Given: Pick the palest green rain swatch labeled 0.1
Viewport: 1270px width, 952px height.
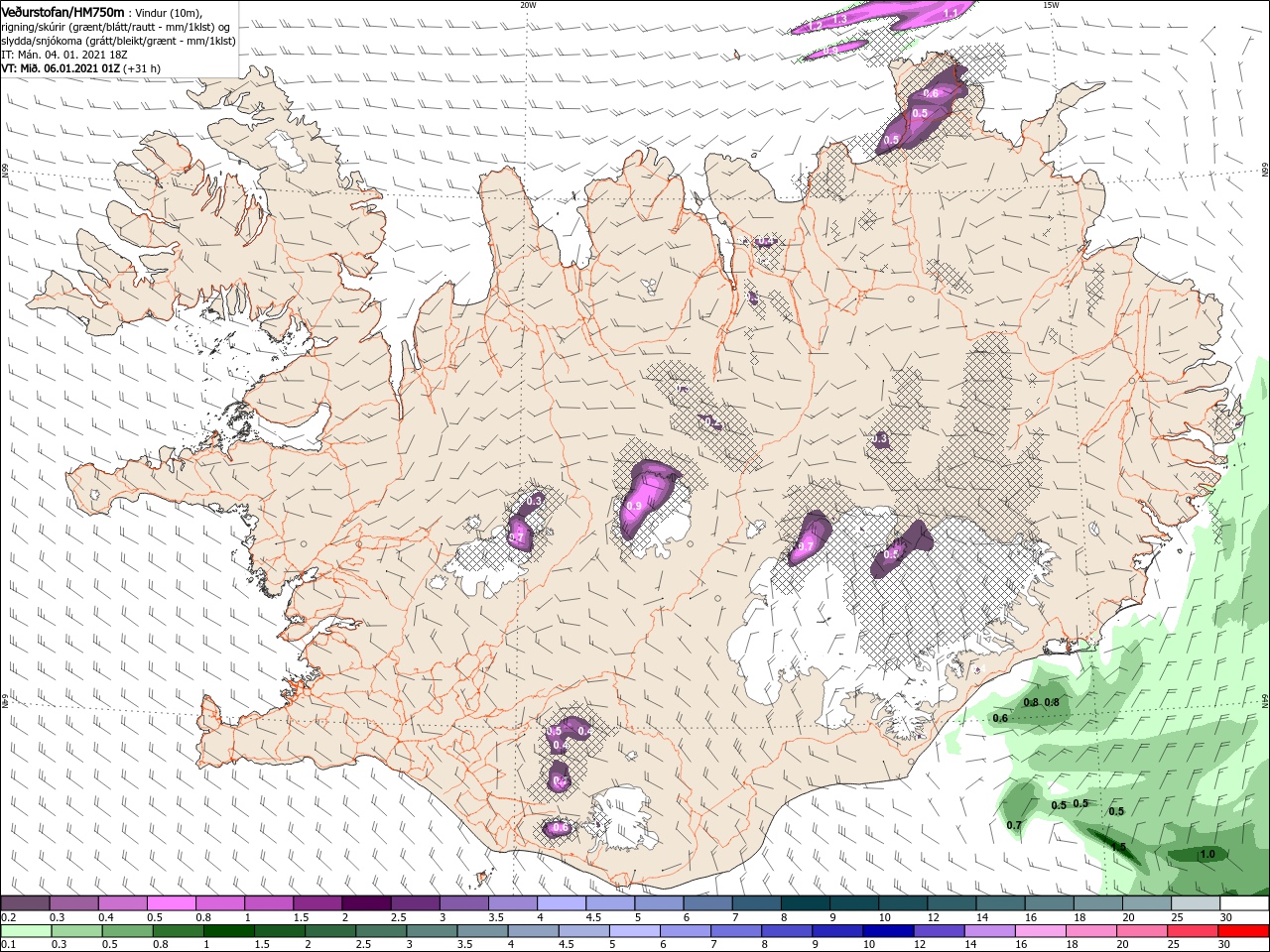Looking at the screenshot, I should (26, 931).
